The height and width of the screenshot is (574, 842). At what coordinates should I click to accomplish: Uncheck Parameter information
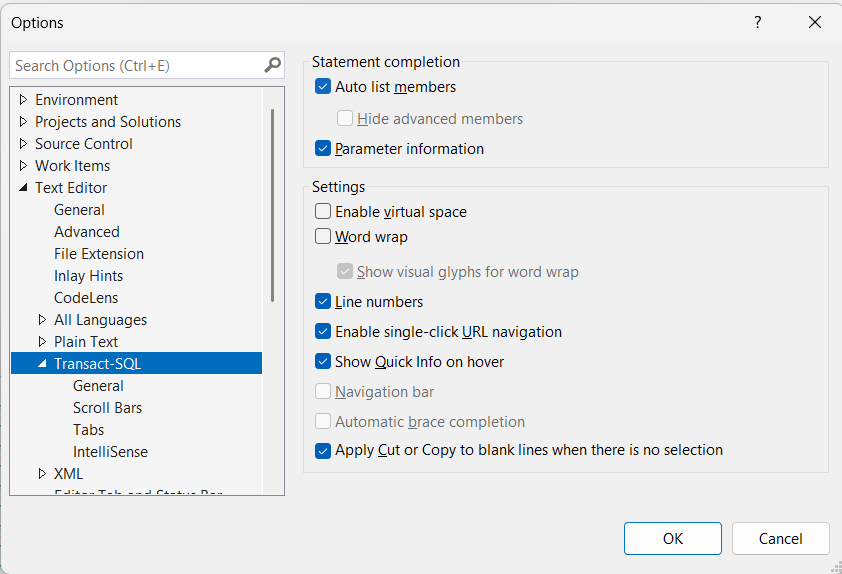pyautogui.click(x=323, y=148)
